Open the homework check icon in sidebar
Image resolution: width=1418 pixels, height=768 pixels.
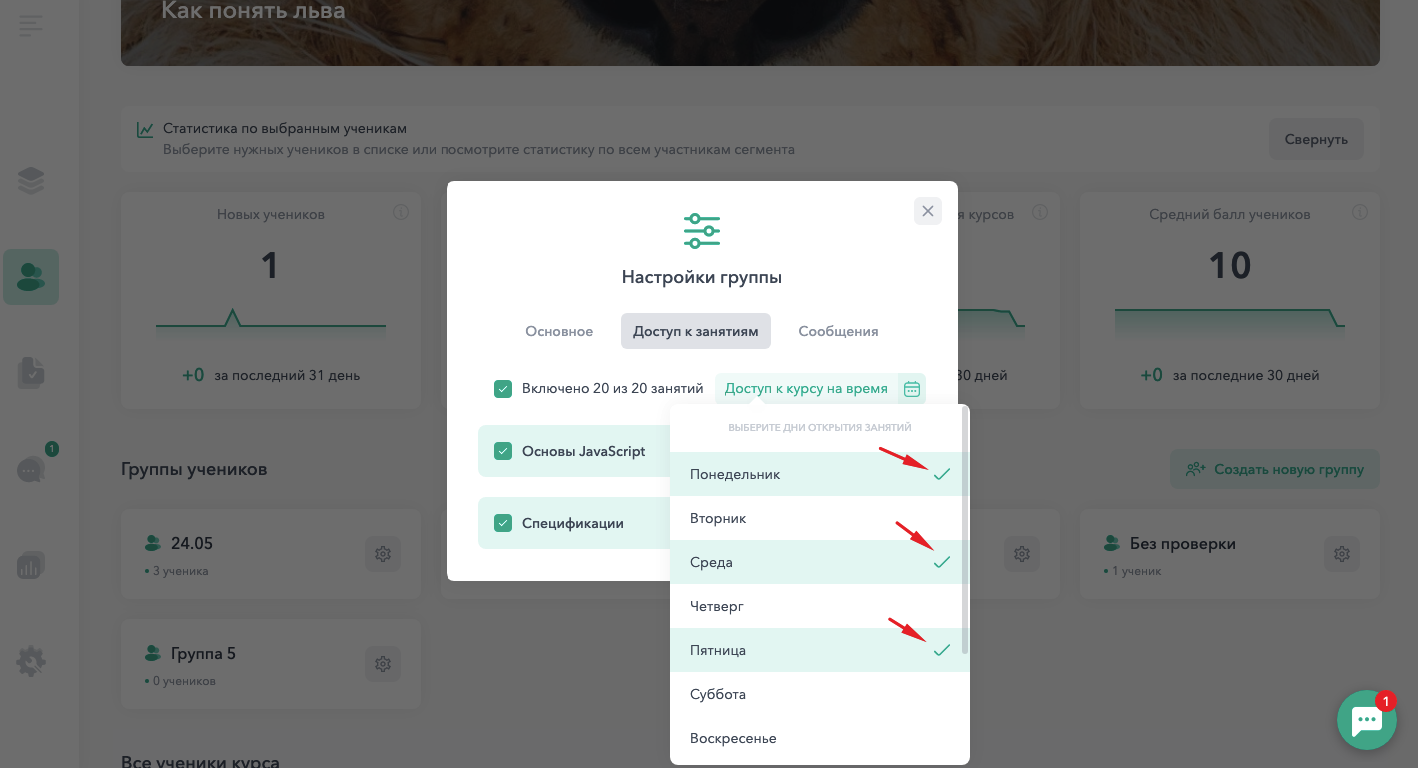tap(31, 373)
